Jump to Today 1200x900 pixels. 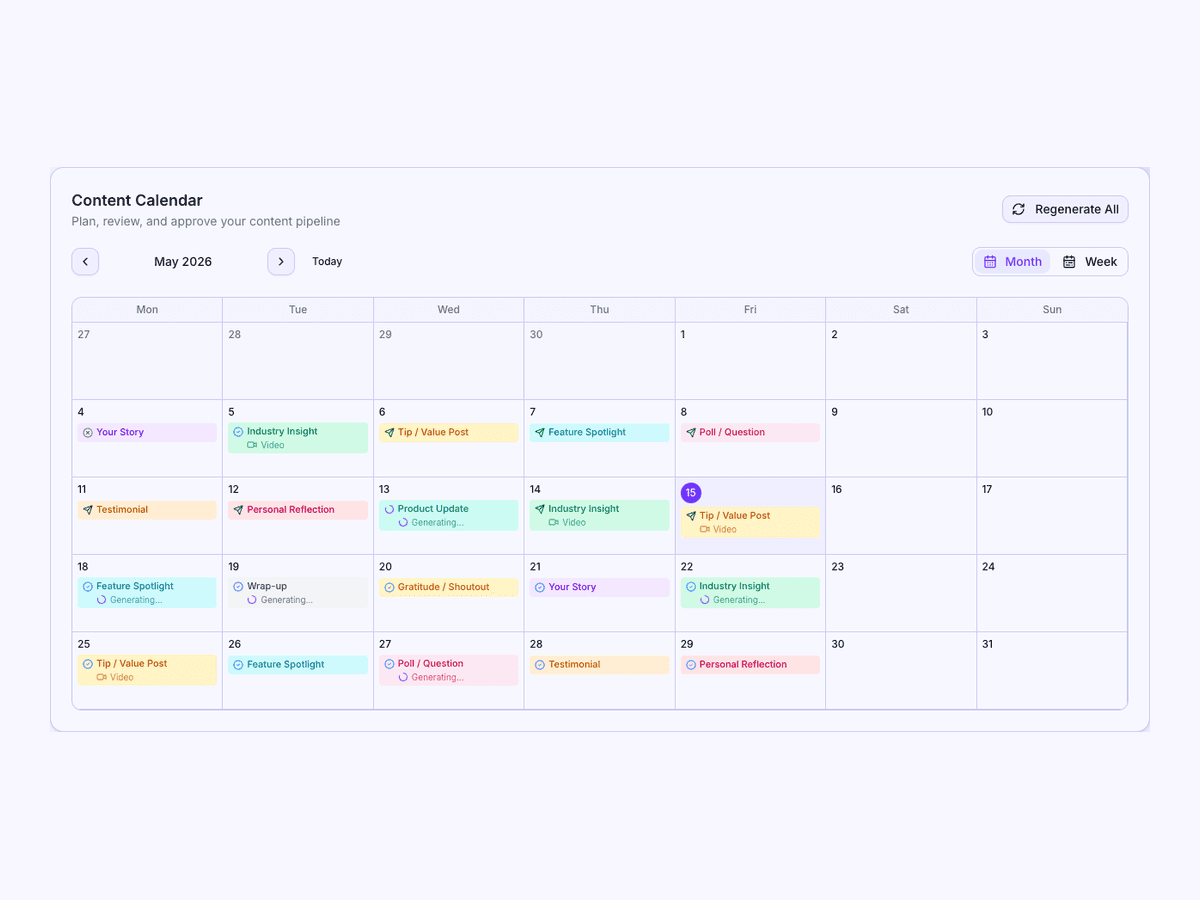coord(327,262)
